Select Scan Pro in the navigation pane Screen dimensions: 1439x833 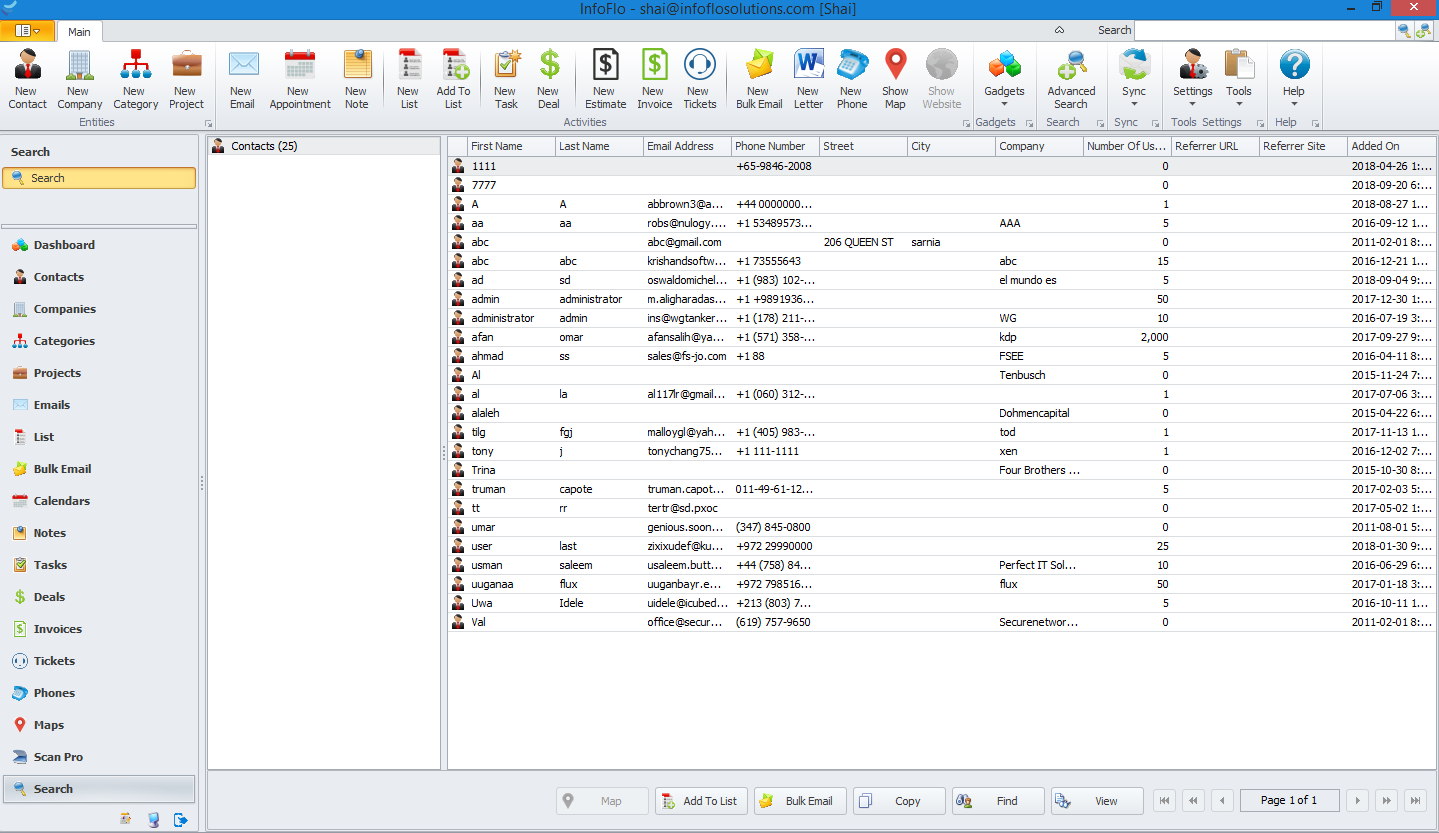(x=58, y=757)
